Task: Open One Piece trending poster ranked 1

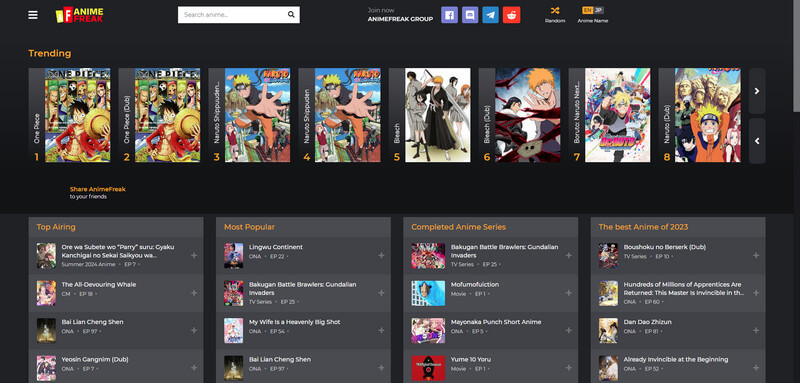Action: 78,115
